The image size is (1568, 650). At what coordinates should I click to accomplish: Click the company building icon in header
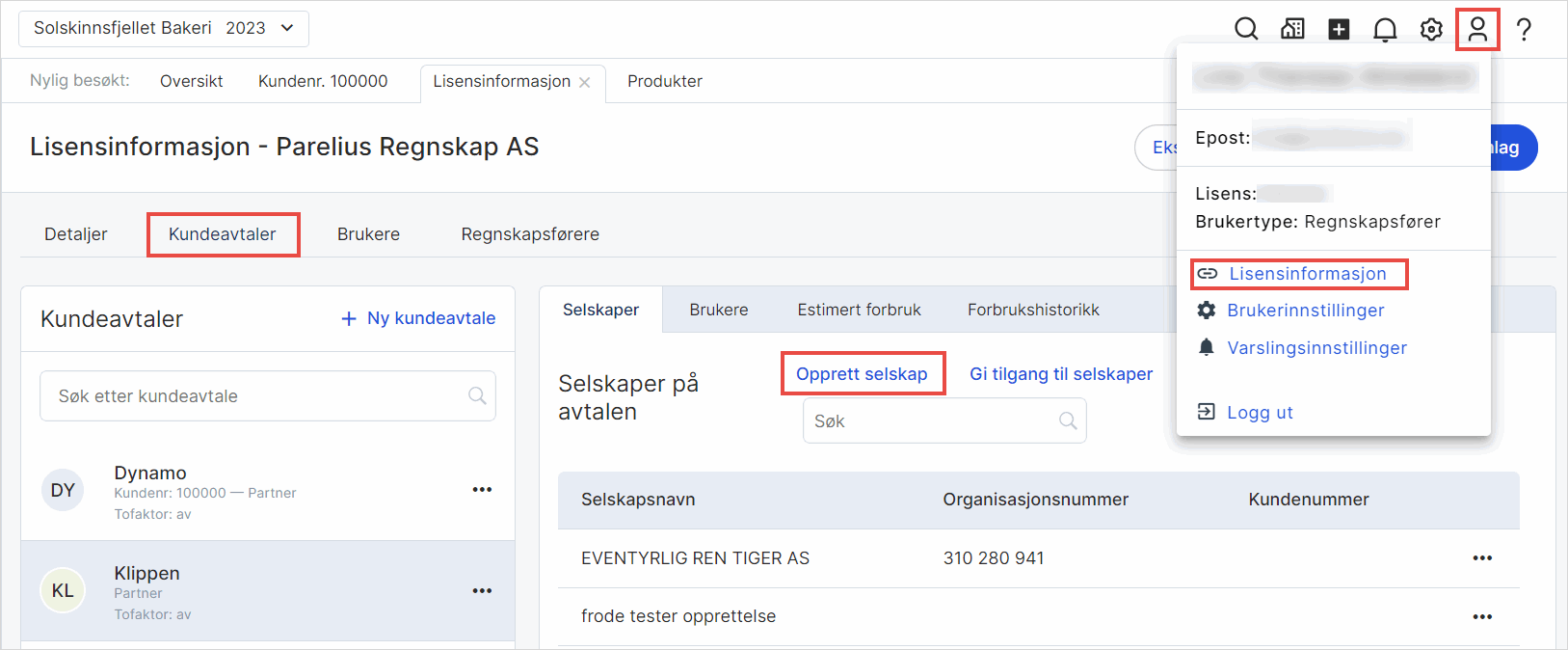[1292, 29]
